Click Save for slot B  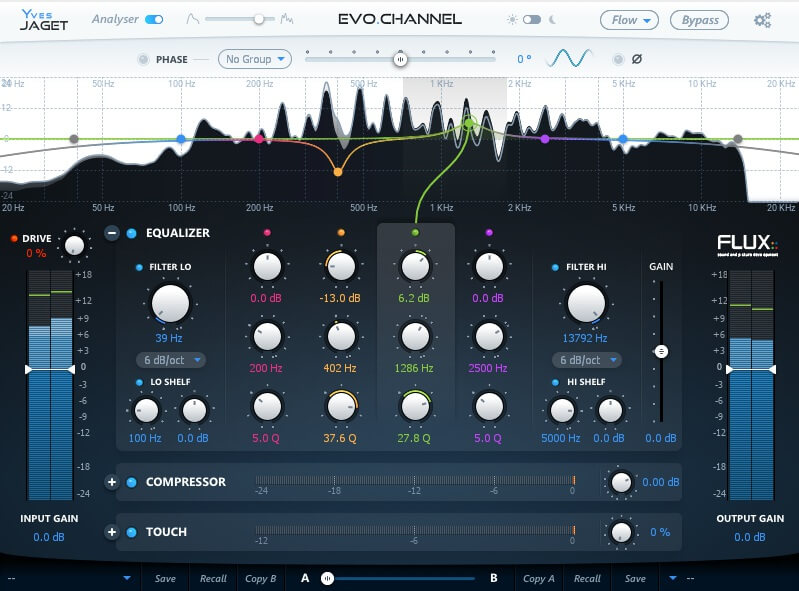tap(635, 578)
